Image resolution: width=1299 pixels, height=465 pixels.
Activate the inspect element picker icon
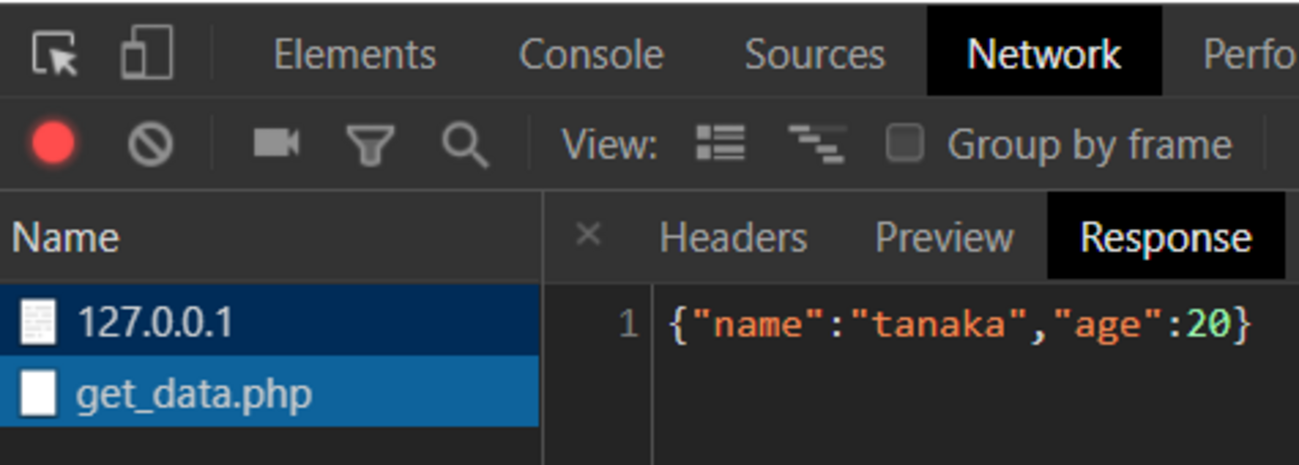pos(54,52)
